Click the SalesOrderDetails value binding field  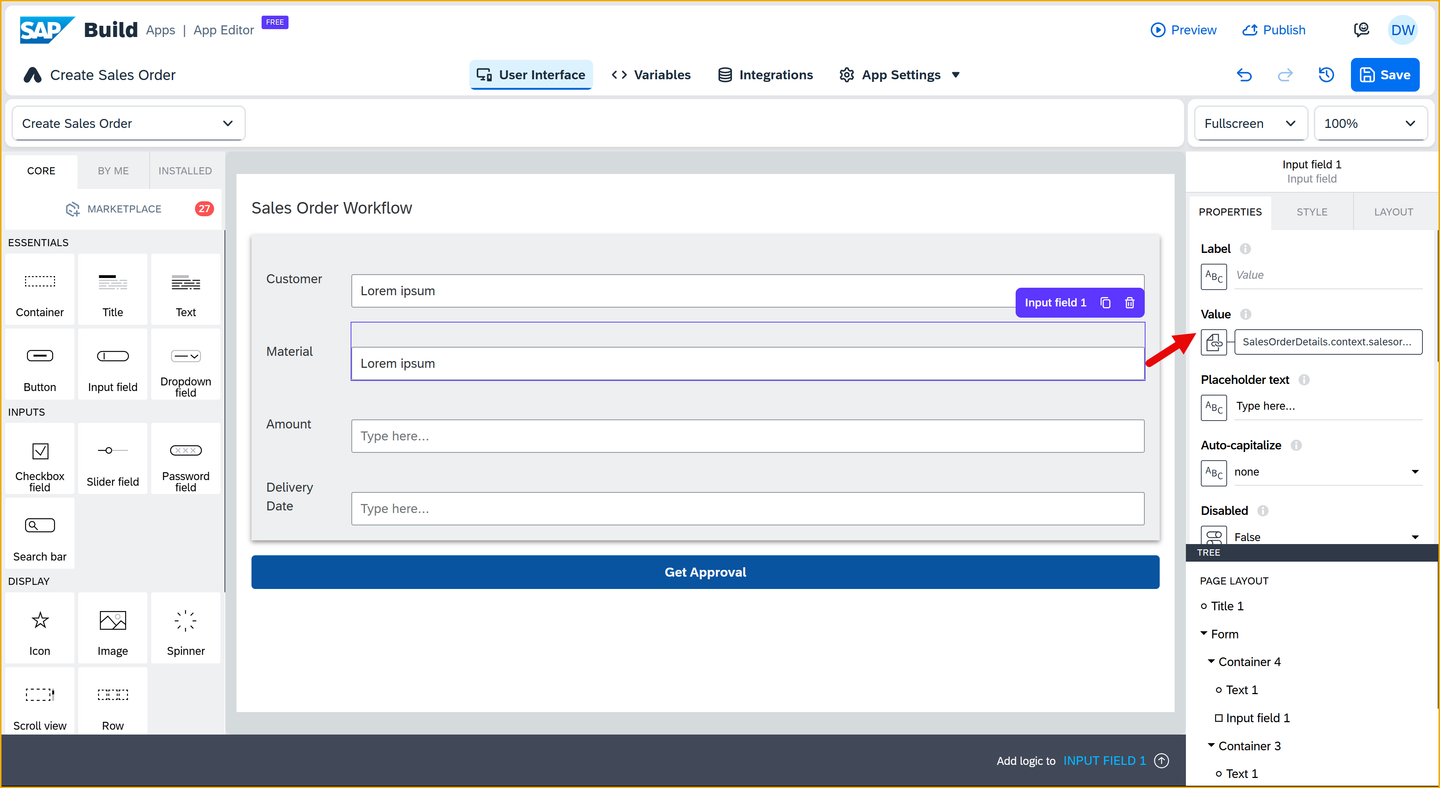[1328, 342]
